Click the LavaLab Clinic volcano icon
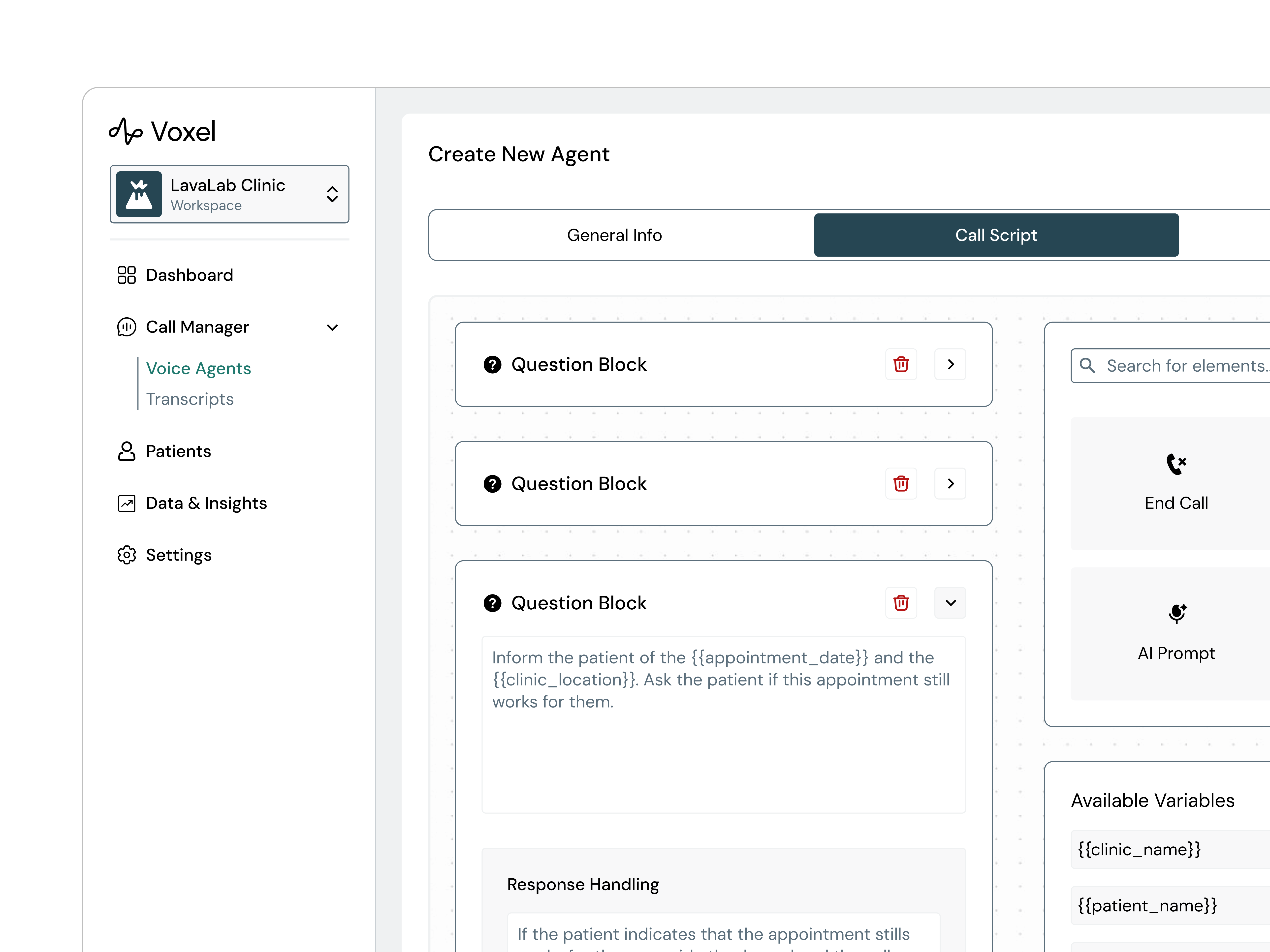Screen dimensions: 1270x952 pyautogui.click(x=139, y=194)
